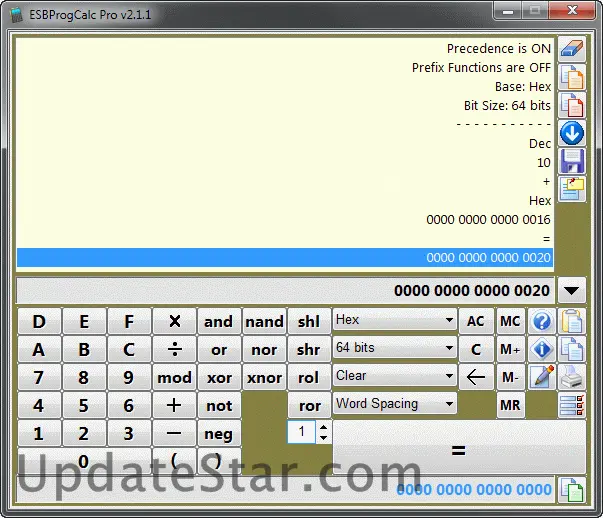Click tape entry '0000 0000 0000 0016'
Viewport: 603px width, 518px height.
click(488, 220)
